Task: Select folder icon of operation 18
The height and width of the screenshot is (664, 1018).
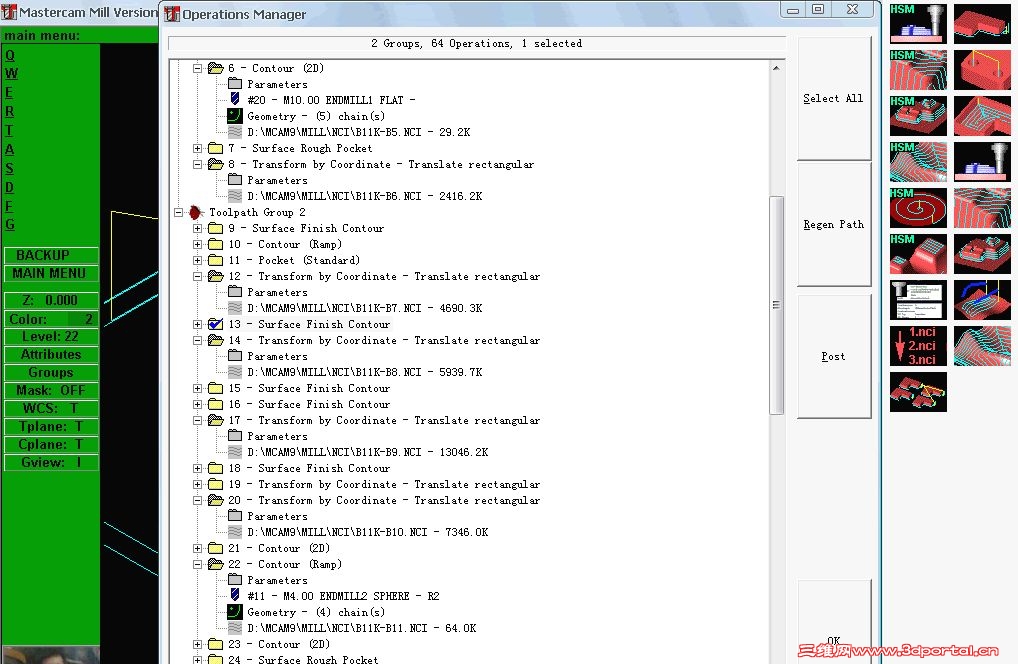Action: coord(216,468)
